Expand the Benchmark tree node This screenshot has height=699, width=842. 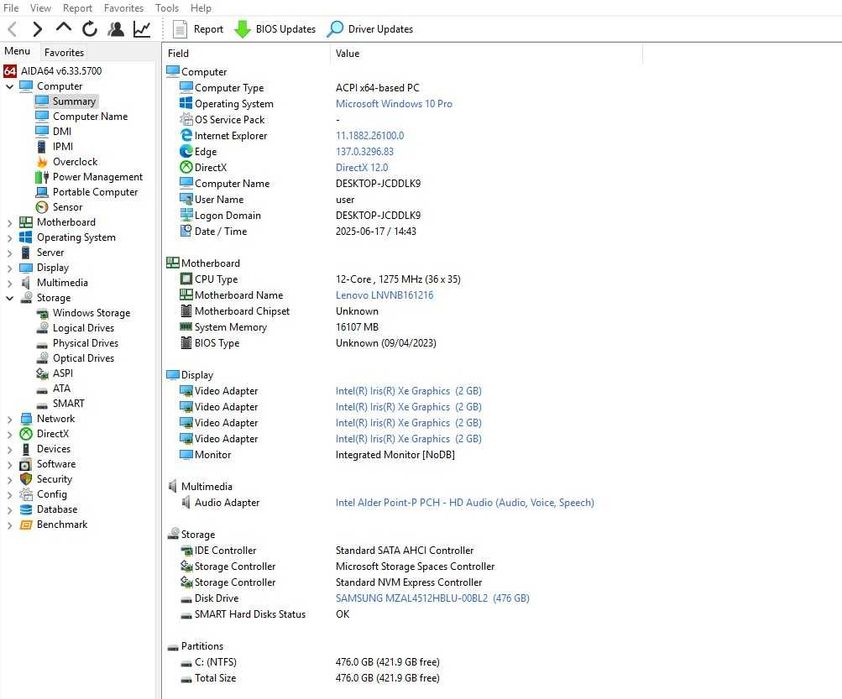(10, 525)
